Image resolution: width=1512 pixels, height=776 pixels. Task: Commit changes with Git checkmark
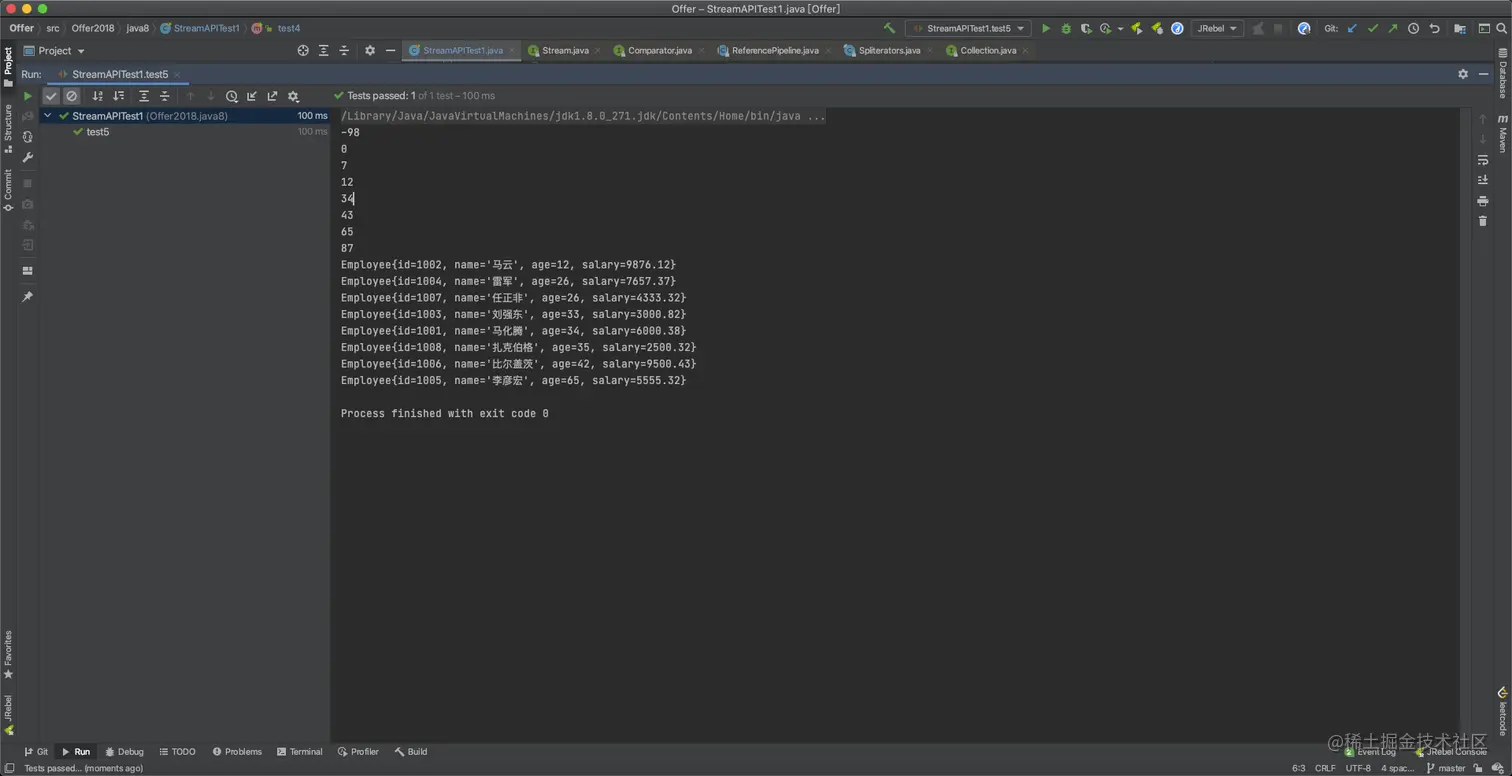pos(1373,29)
